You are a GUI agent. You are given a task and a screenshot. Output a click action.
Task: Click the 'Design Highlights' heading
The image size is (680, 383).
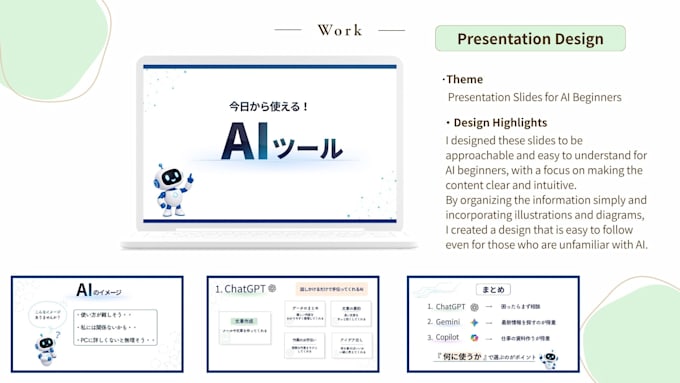[500, 123]
